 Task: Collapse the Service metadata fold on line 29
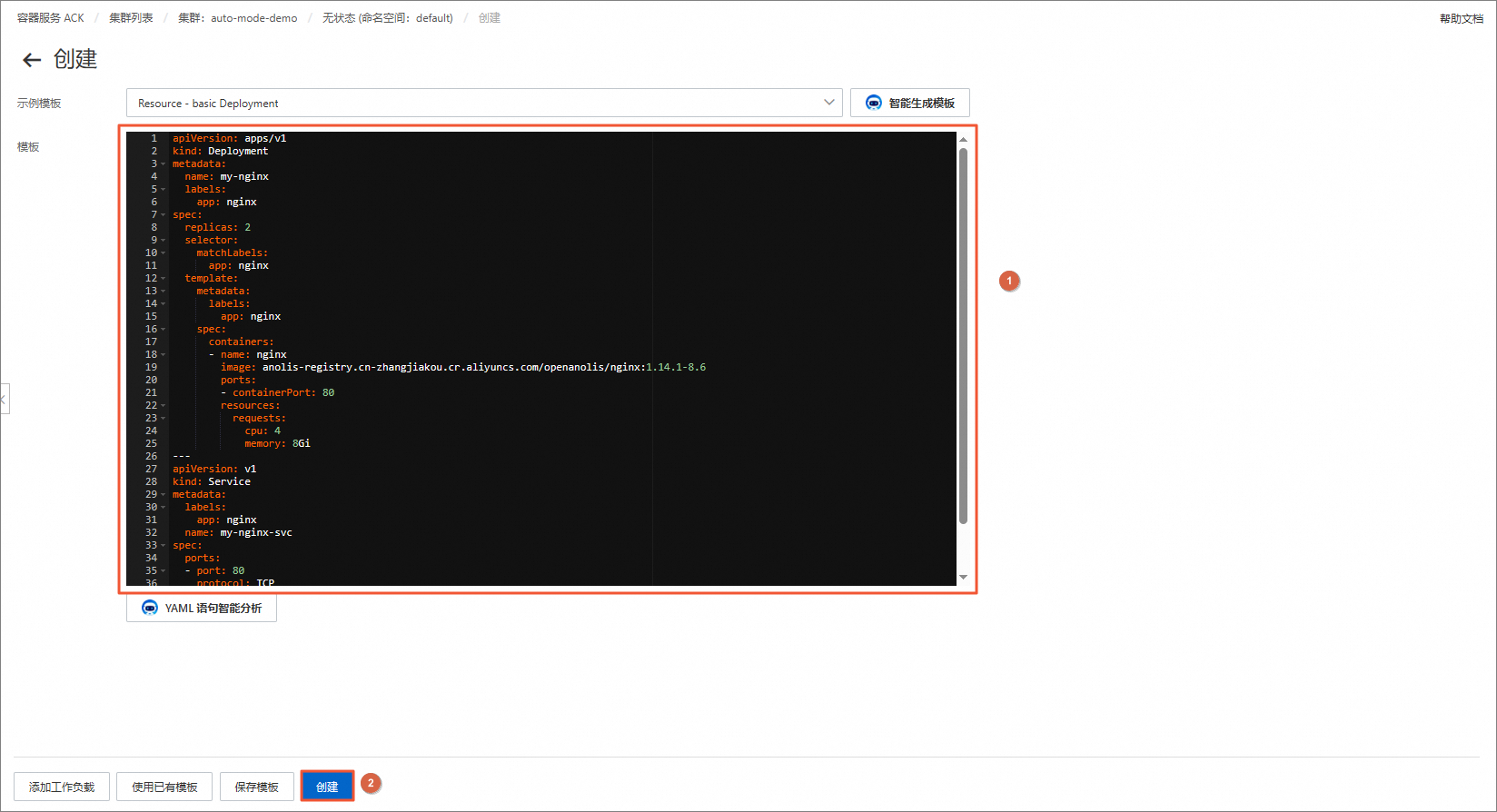pyautogui.click(x=164, y=495)
